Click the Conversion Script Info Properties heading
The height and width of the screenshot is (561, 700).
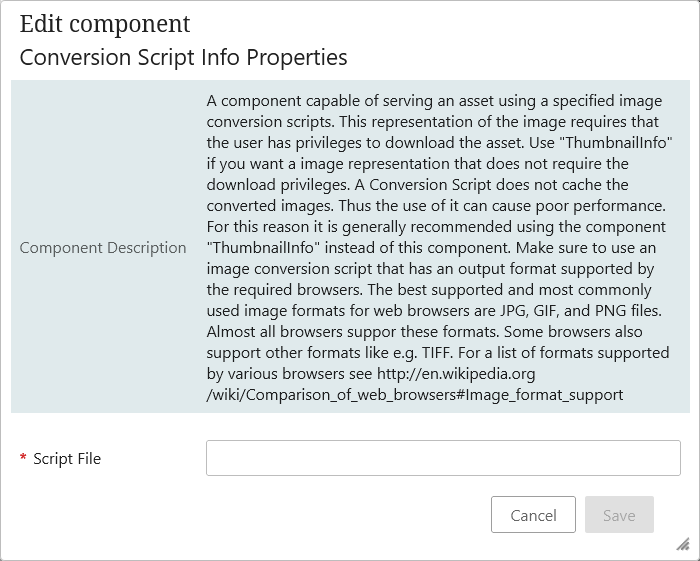(x=183, y=57)
